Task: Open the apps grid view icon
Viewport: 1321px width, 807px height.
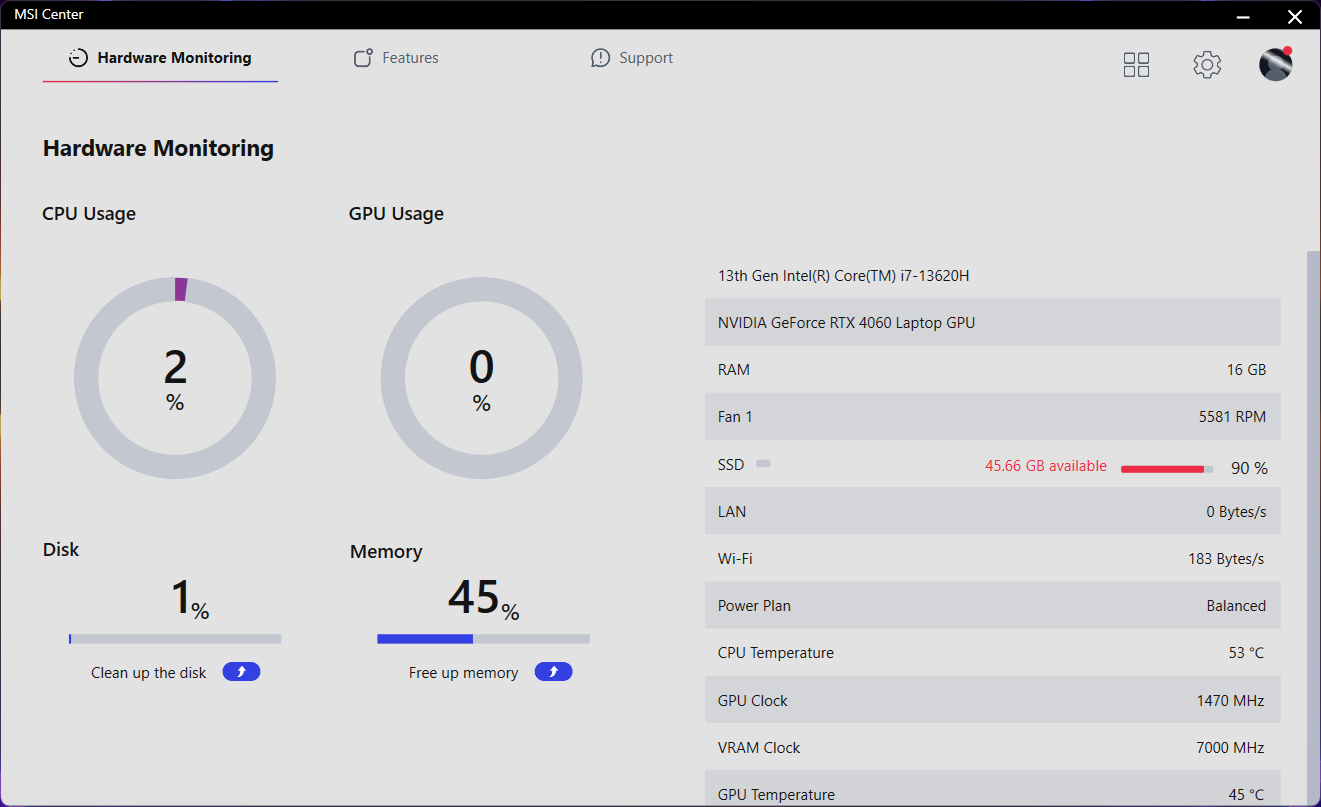Action: 1136,65
